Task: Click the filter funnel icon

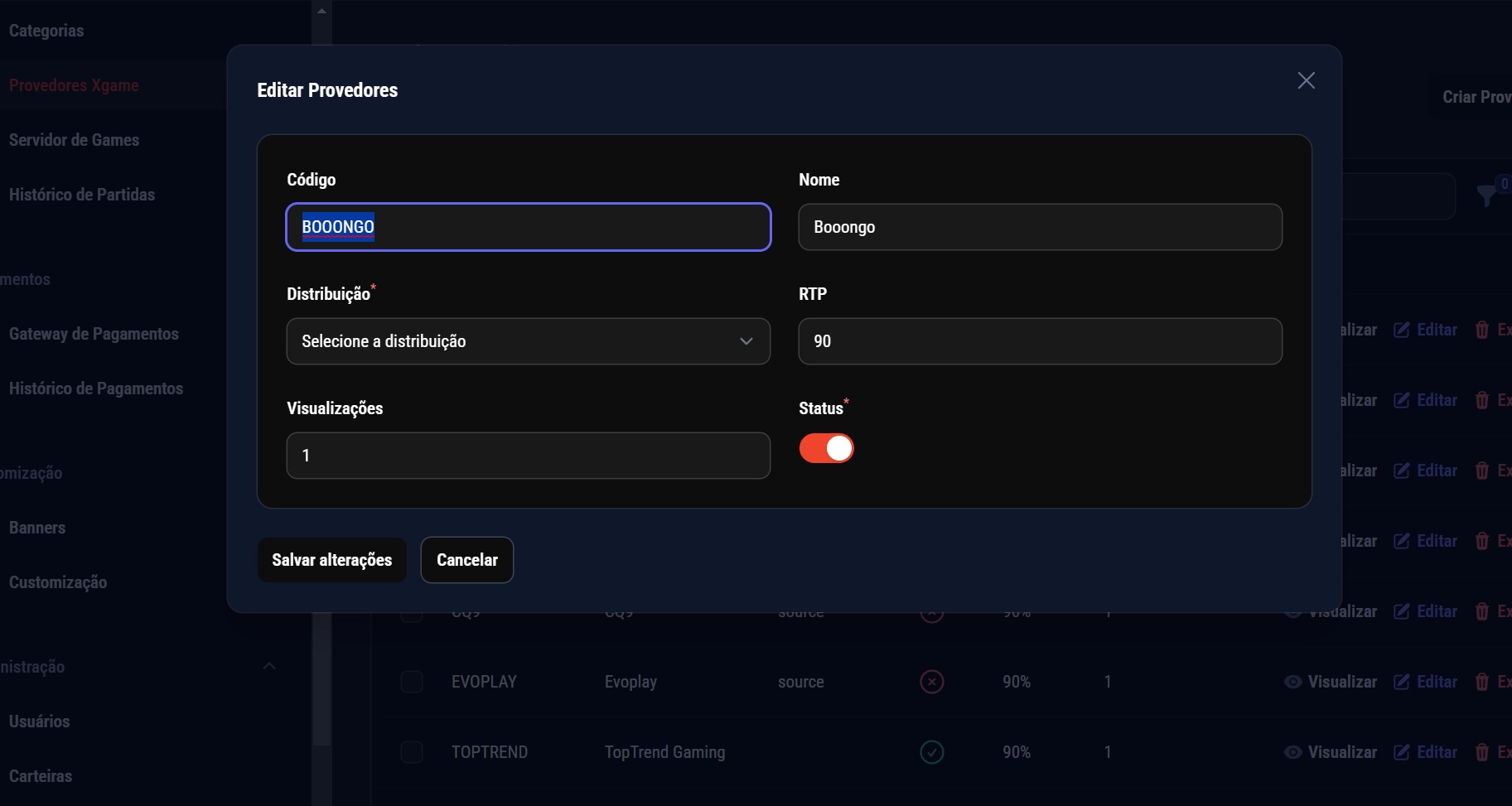Action: [x=1486, y=195]
